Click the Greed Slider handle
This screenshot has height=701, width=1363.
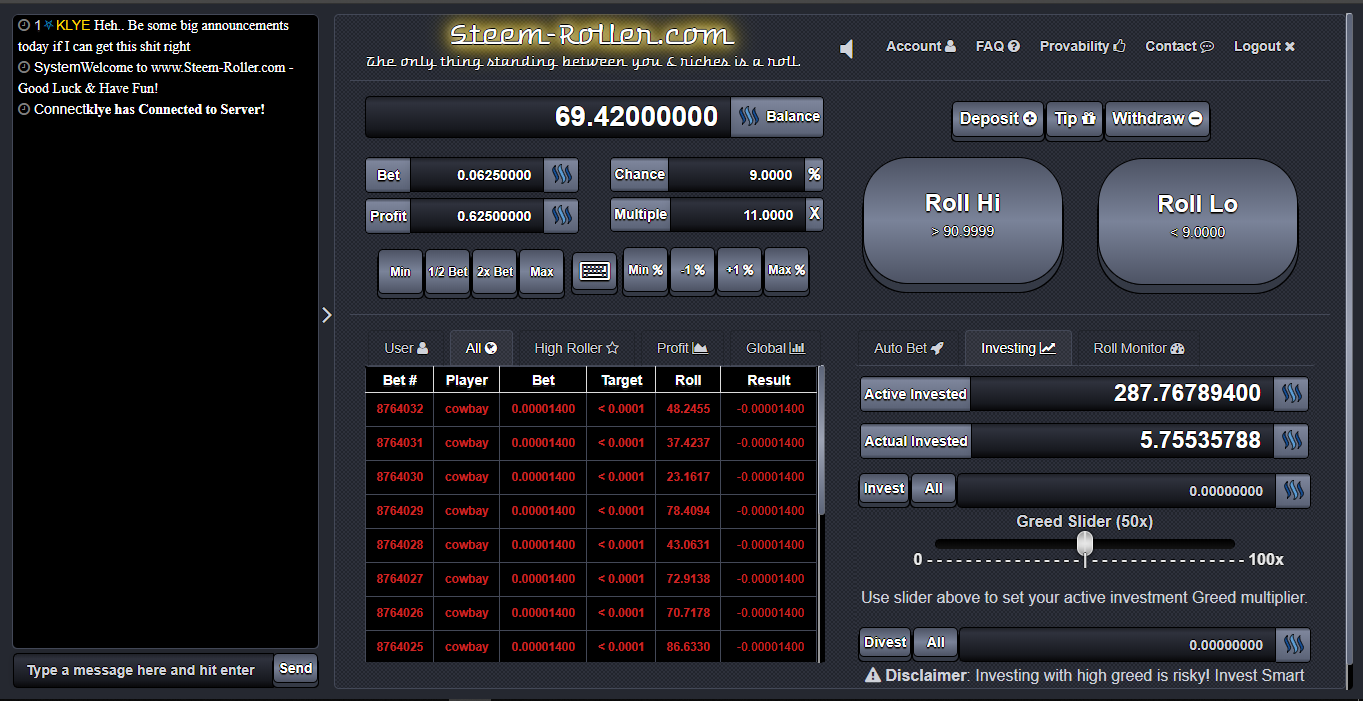pos(1085,543)
